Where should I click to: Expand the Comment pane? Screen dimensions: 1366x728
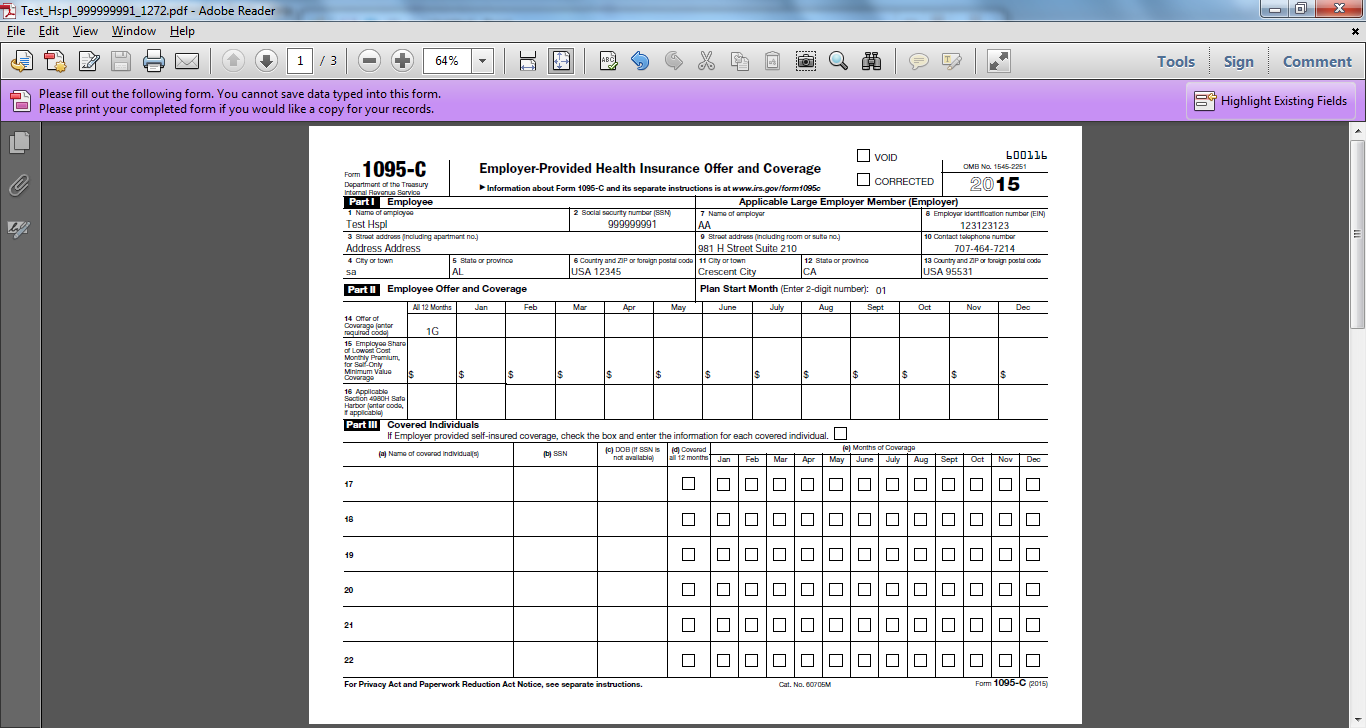point(1317,61)
